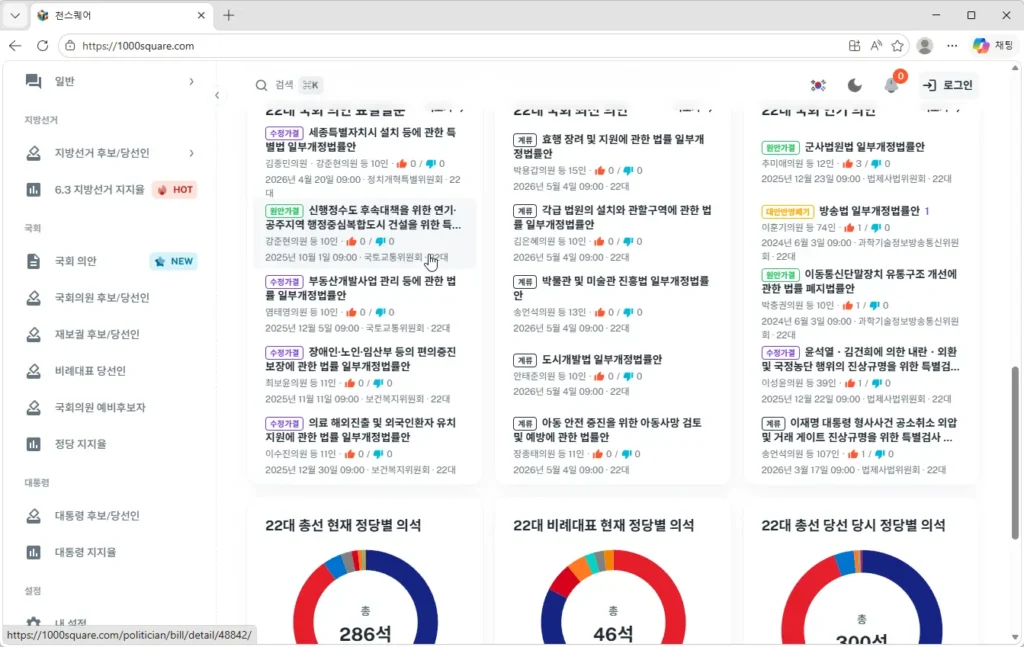
Task: Open bill 효행 장려 및 지원에 관한 법률
Action: pos(609,146)
